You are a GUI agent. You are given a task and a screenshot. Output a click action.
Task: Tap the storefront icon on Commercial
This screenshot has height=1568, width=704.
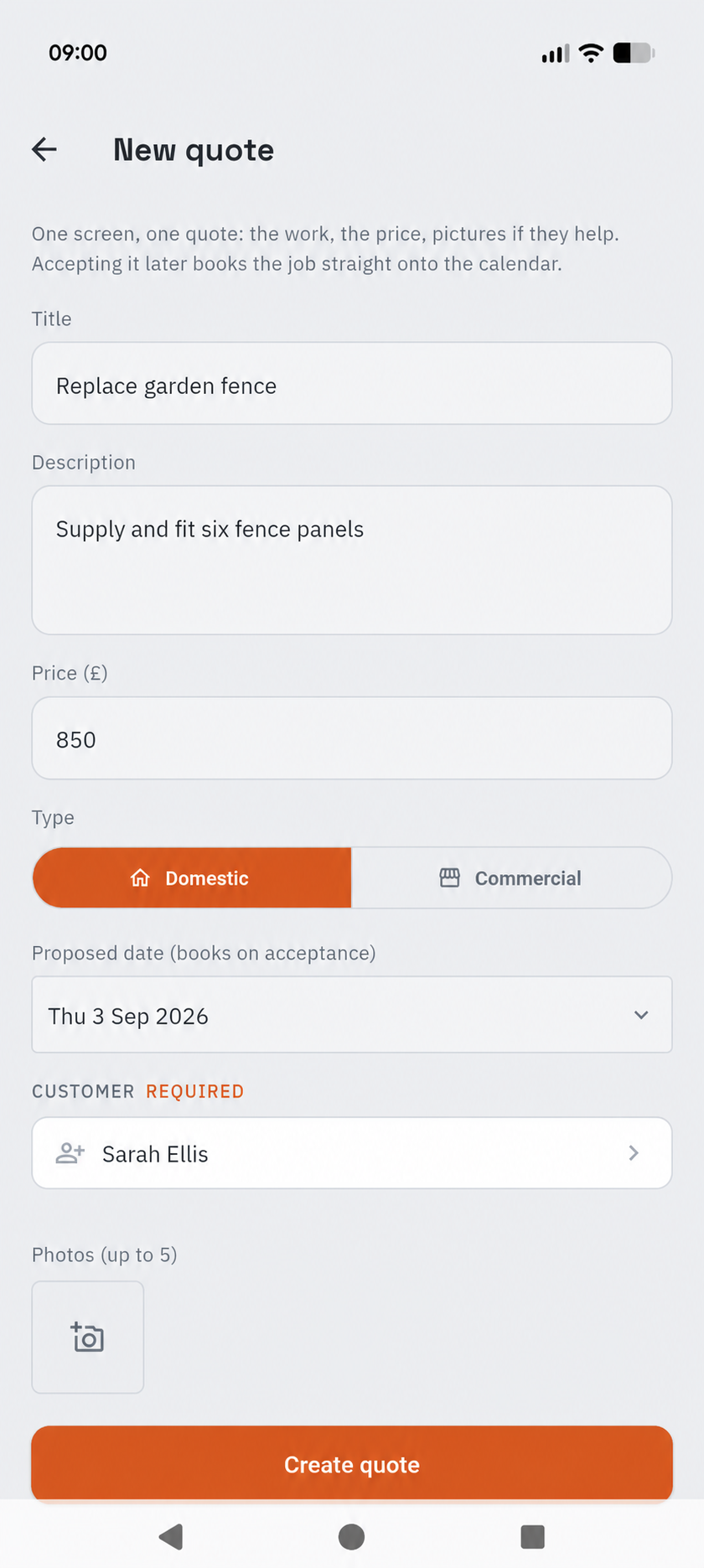click(x=450, y=877)
